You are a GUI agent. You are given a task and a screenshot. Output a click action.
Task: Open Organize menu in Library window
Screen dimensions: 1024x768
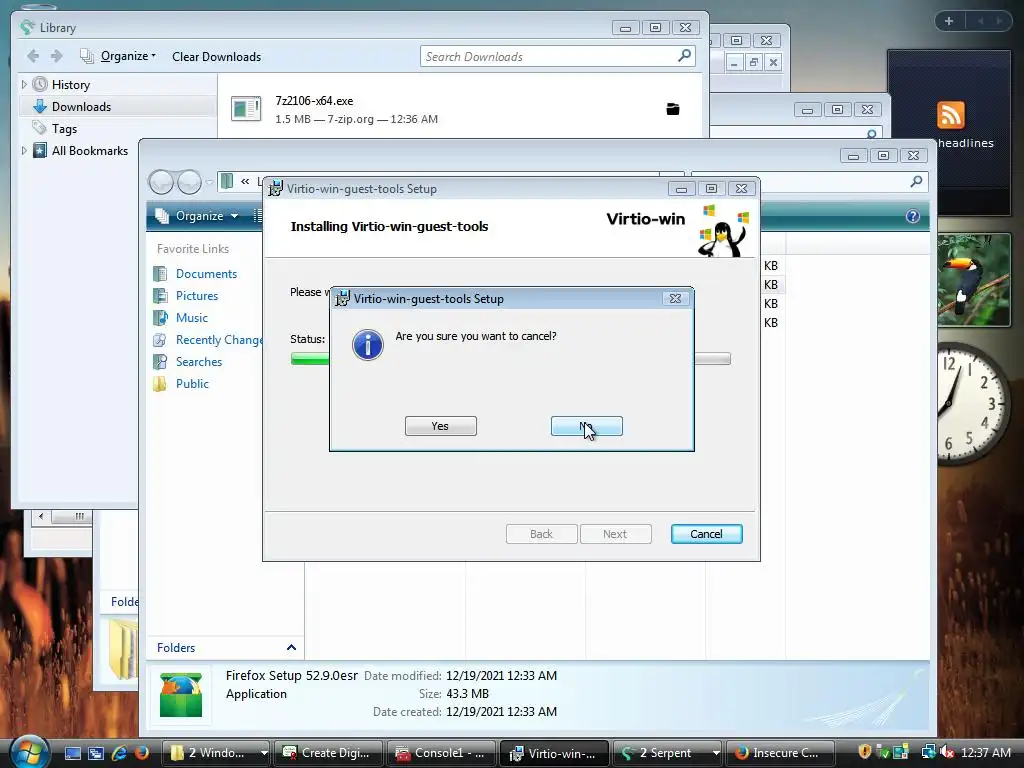tap(128, 56)
